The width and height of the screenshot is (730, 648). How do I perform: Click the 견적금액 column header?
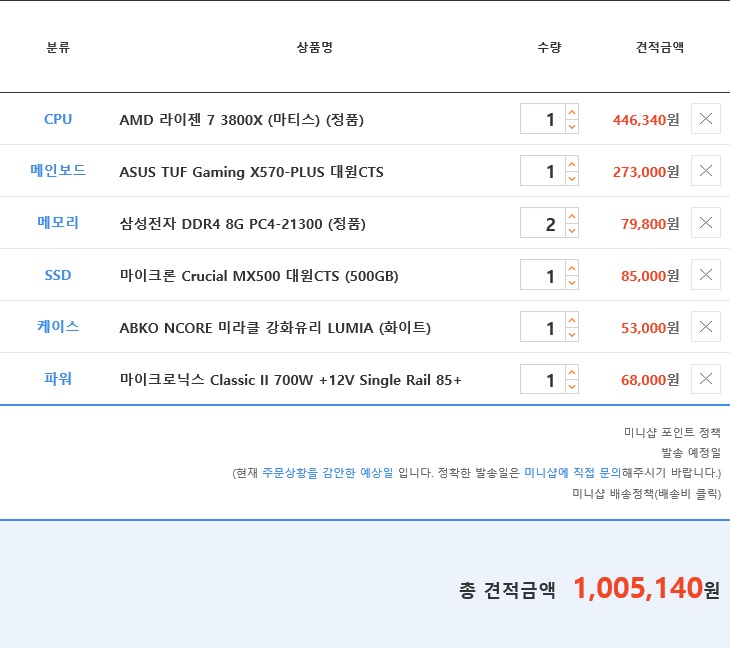click(x=660, y=47)
